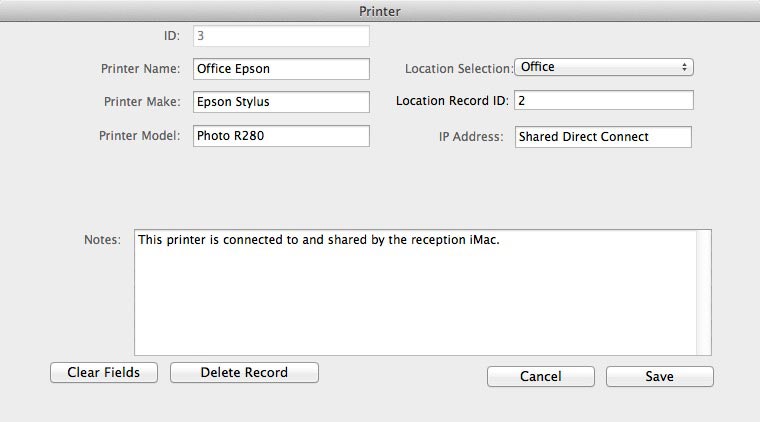
Task: Click the Delete Record button
Action: (244, 373)
